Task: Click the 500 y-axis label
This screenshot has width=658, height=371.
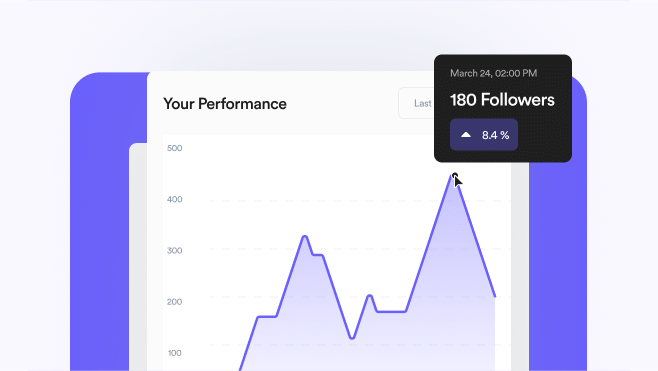Action: [175, 148]
